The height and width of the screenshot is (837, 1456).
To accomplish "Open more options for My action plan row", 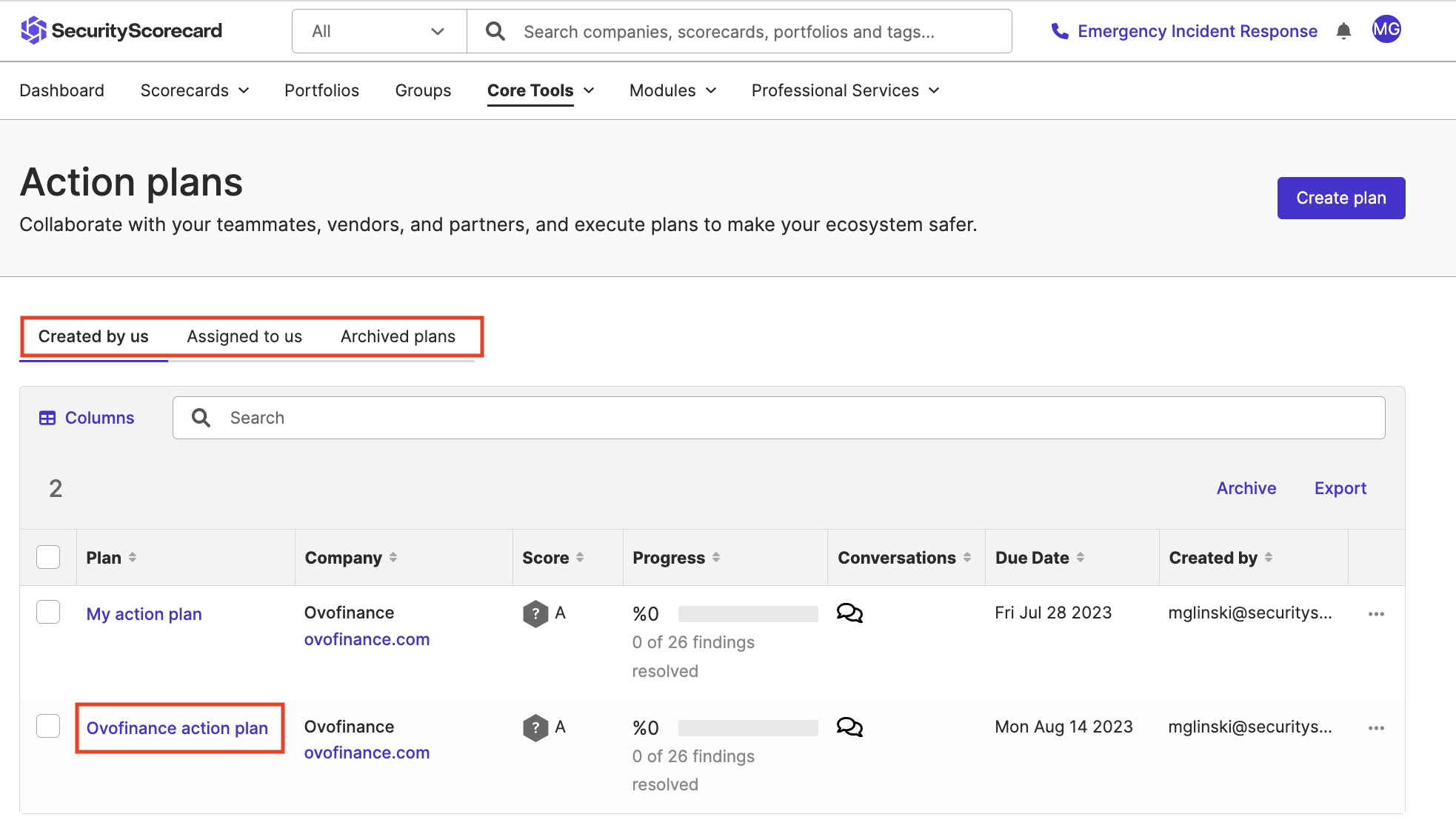I will (x=1376, y=614).
